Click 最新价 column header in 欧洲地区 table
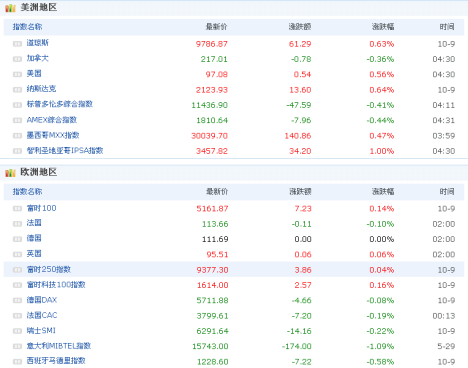468x368 pixels. 217,191
